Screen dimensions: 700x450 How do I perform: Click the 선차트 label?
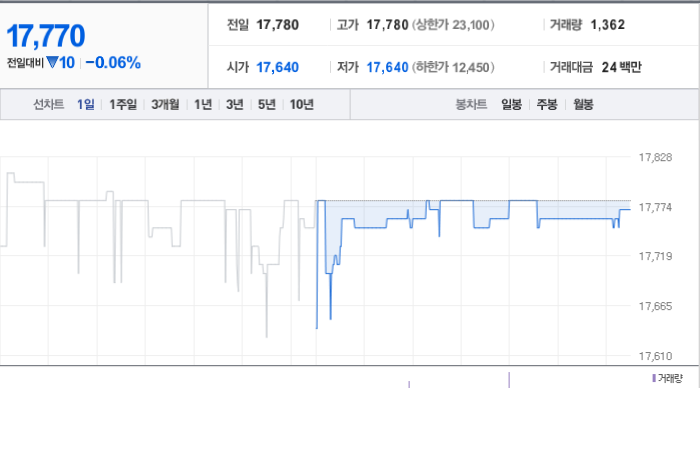[49, 104]
